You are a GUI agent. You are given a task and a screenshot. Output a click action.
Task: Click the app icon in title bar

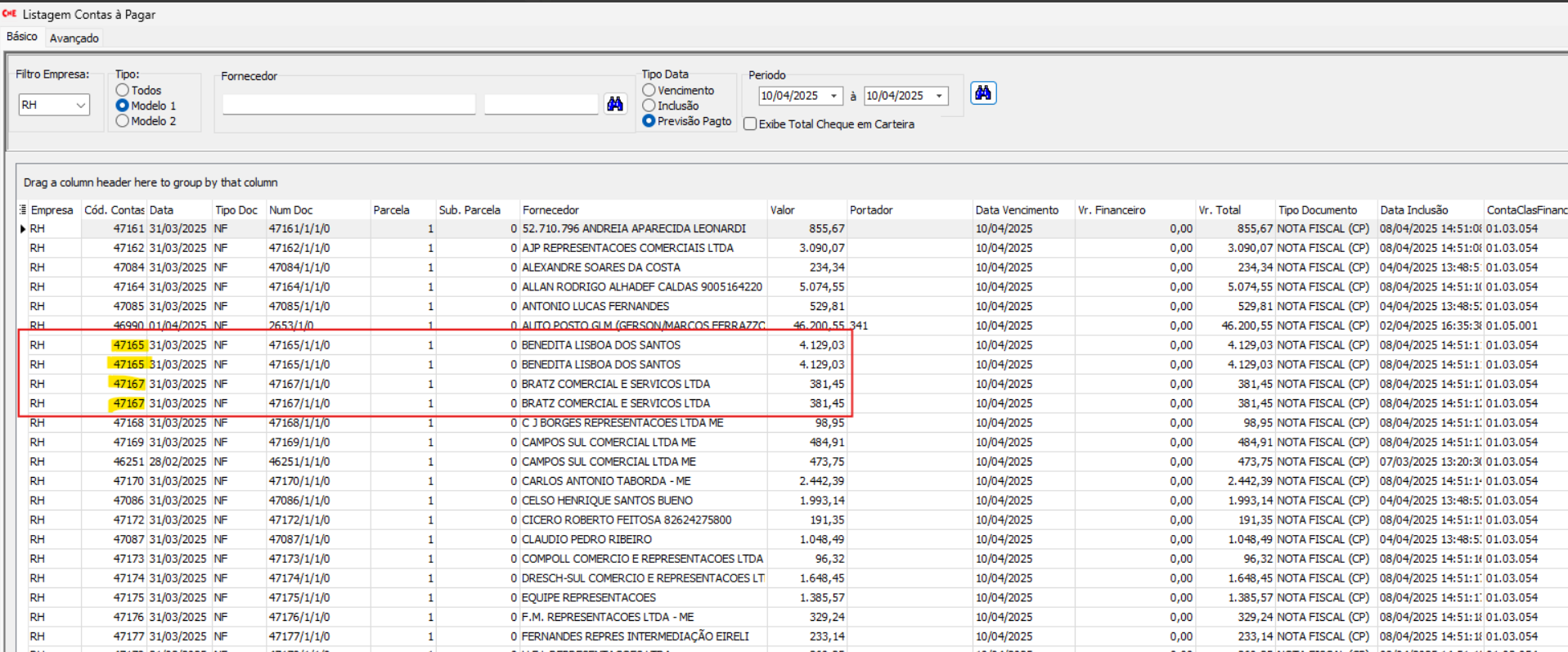coord(10,14)
